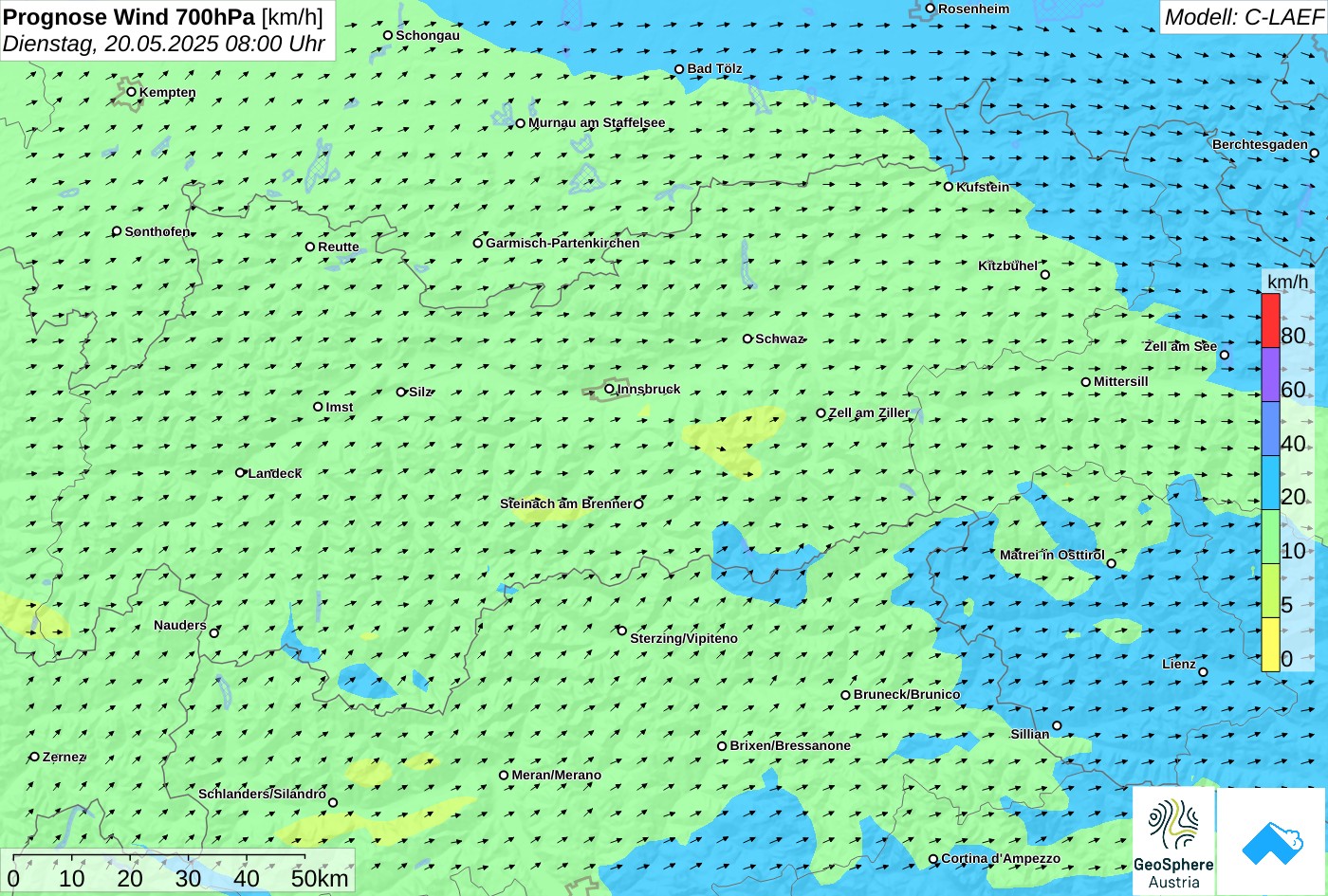Select the Innsbruck city marker

[609, 388]
